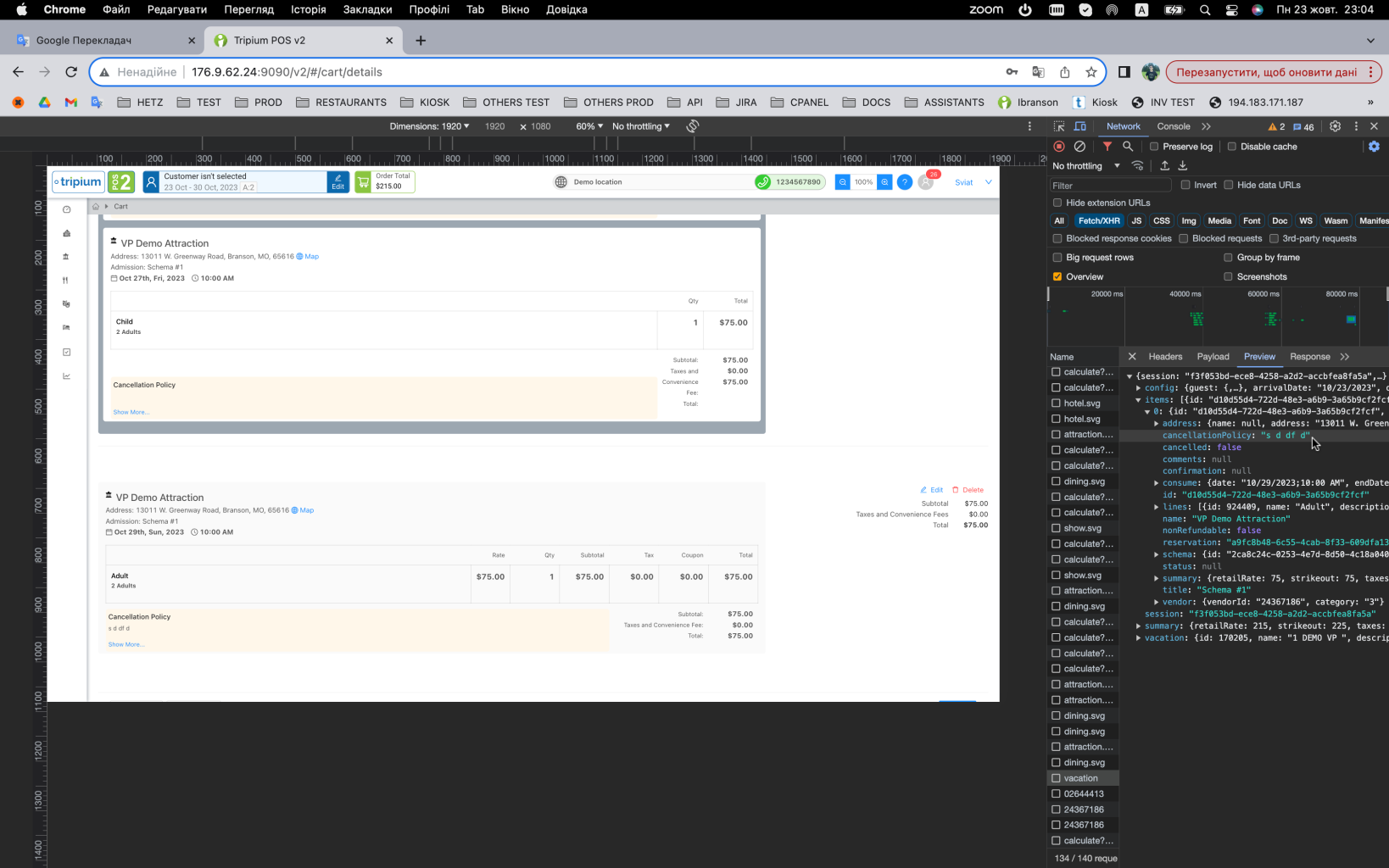Open the blue help question mark icon
This screenshot has width=1389, height=868.
pos(905,182)
